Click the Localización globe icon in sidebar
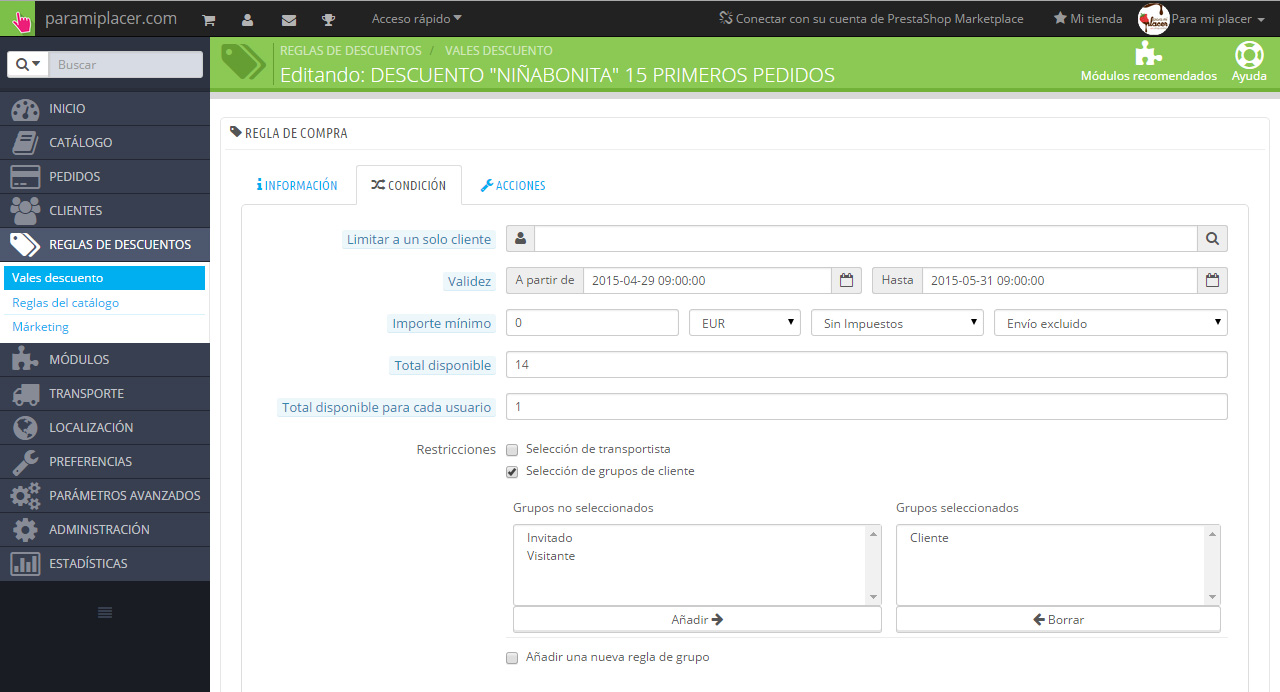The image size is (1280, 692). pos(25,428)
